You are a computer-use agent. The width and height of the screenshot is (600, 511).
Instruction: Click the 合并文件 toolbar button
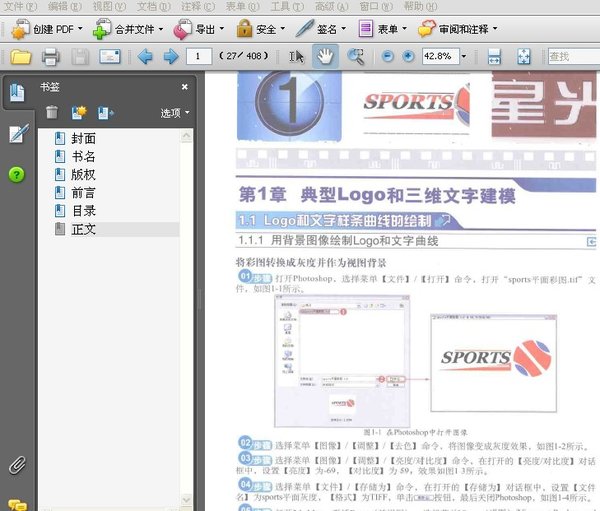128,29
